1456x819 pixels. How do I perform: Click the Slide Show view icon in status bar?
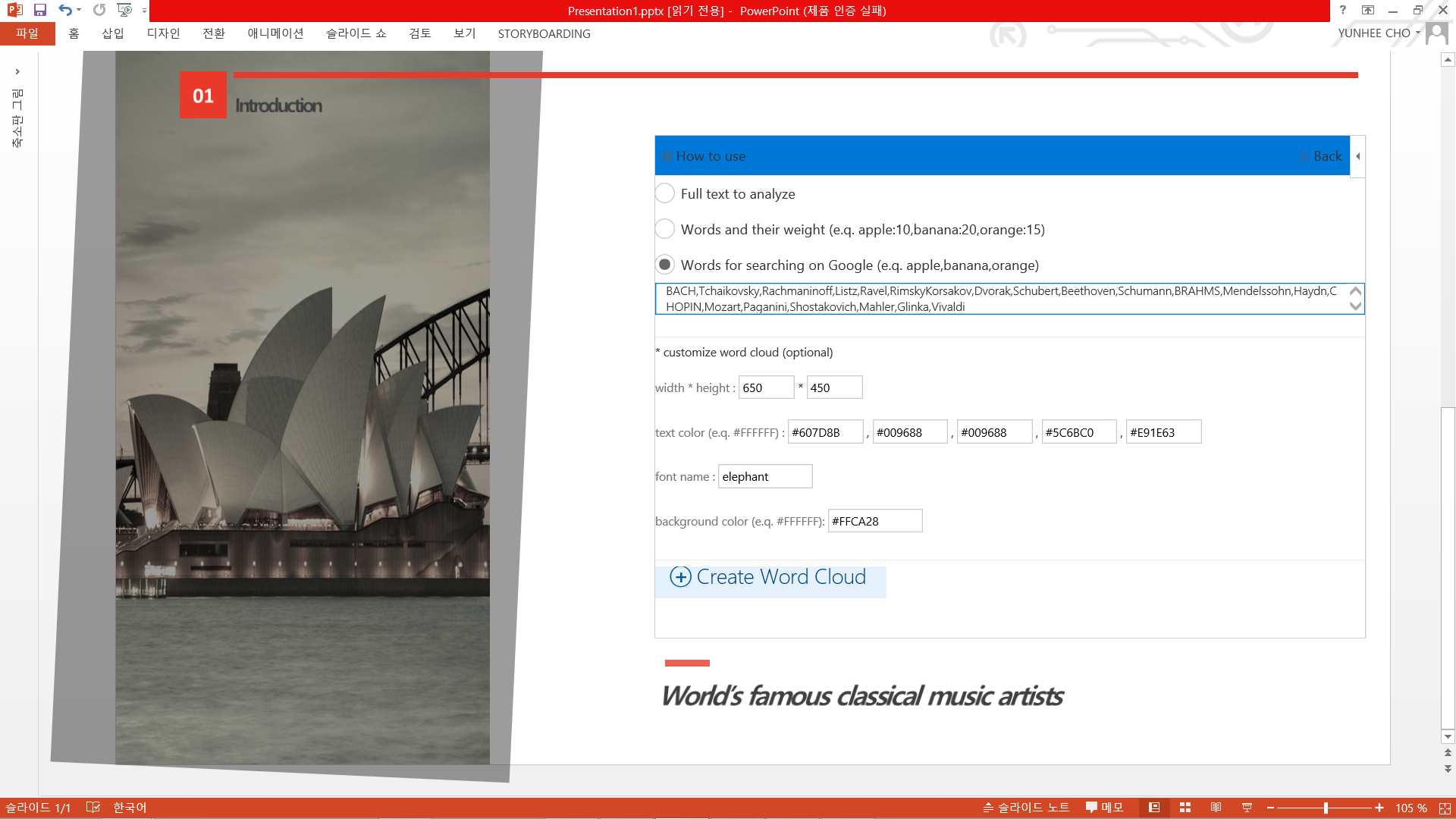1247,808
